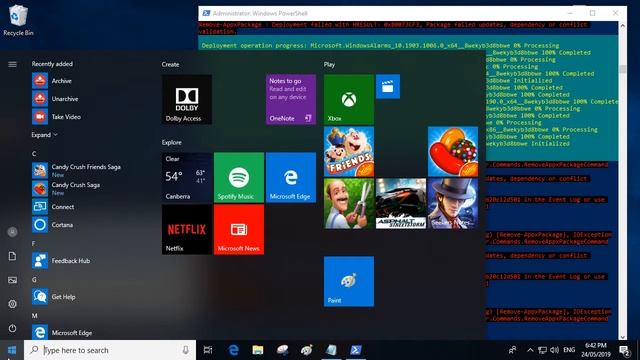Expand the Start menu hamburger
Viewport: 640px width, 360px height.
pos(12,64)
